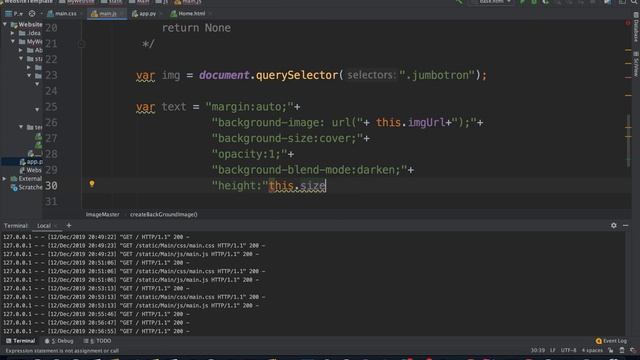This screenshot has width=640, height=360.
Task: Click the yellow lightbulb quick-fix icon on line 30
Action: pos(92,184)
